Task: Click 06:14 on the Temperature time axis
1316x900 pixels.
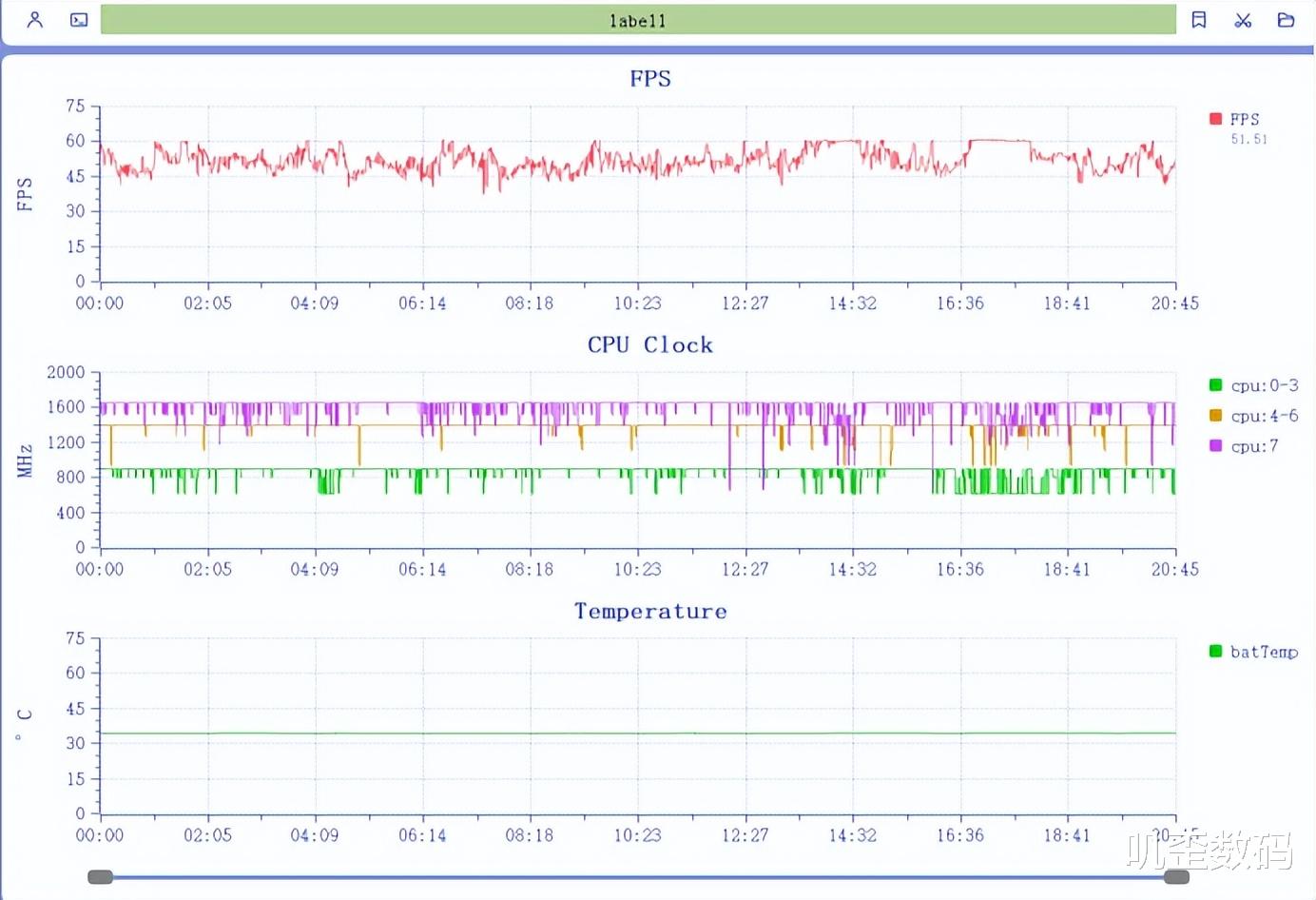Action: (422, 835)
